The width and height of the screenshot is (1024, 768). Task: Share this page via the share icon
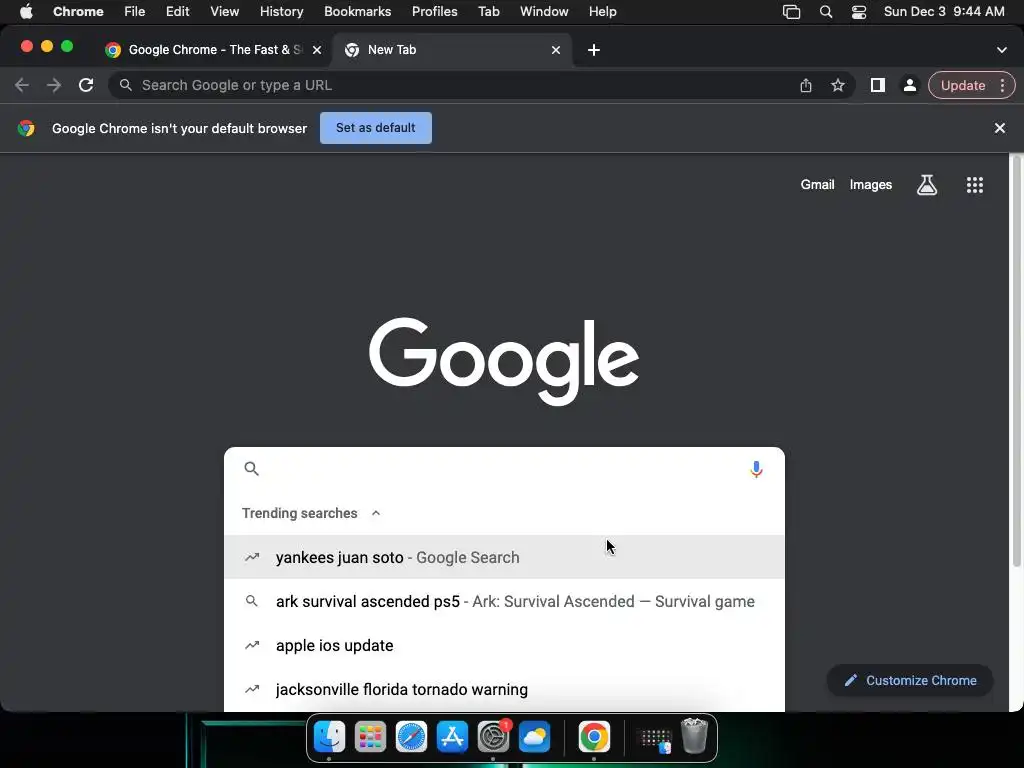[x=806, y=85]
